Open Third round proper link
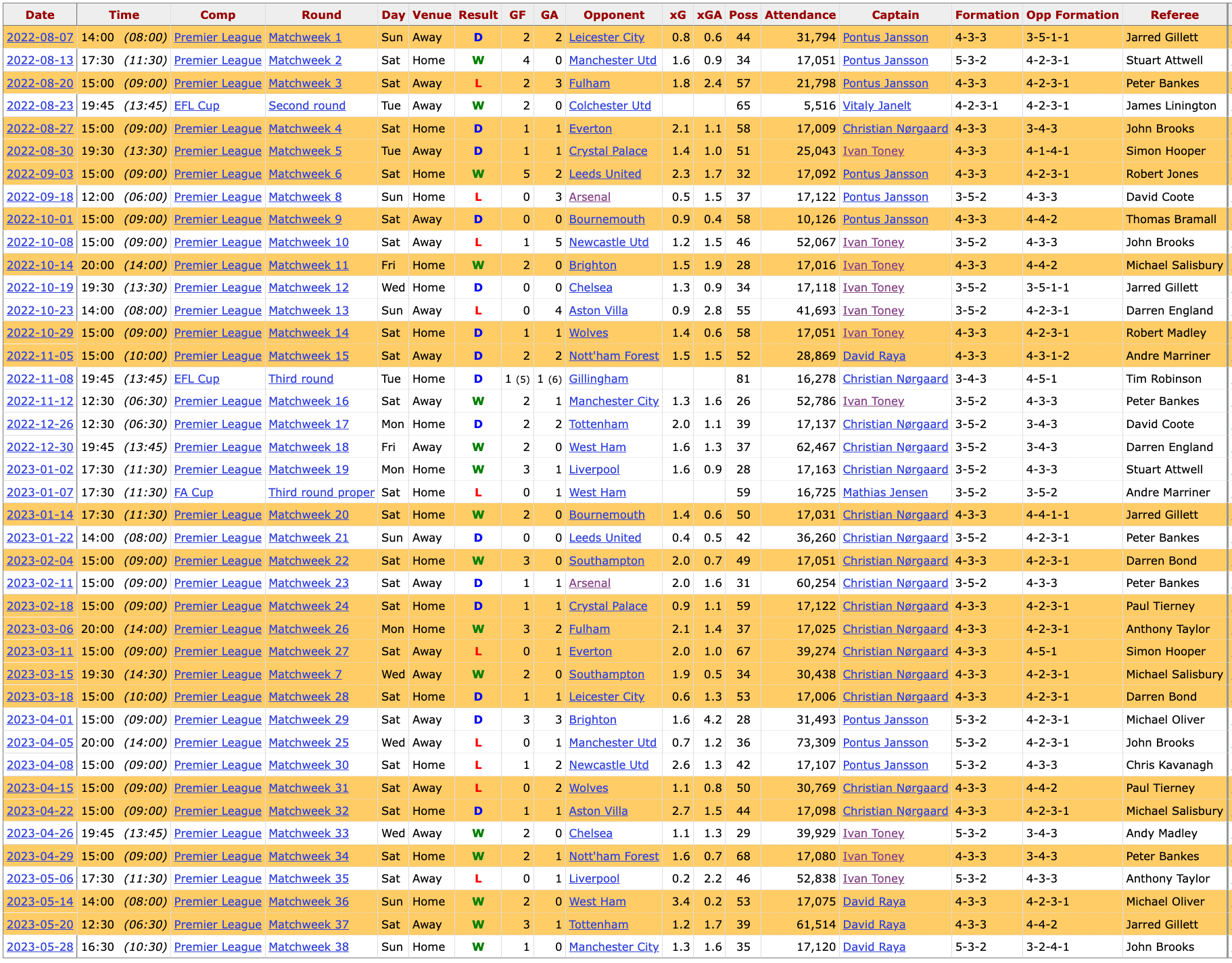This screenshot has width=1232, height=963. [321, 492]
